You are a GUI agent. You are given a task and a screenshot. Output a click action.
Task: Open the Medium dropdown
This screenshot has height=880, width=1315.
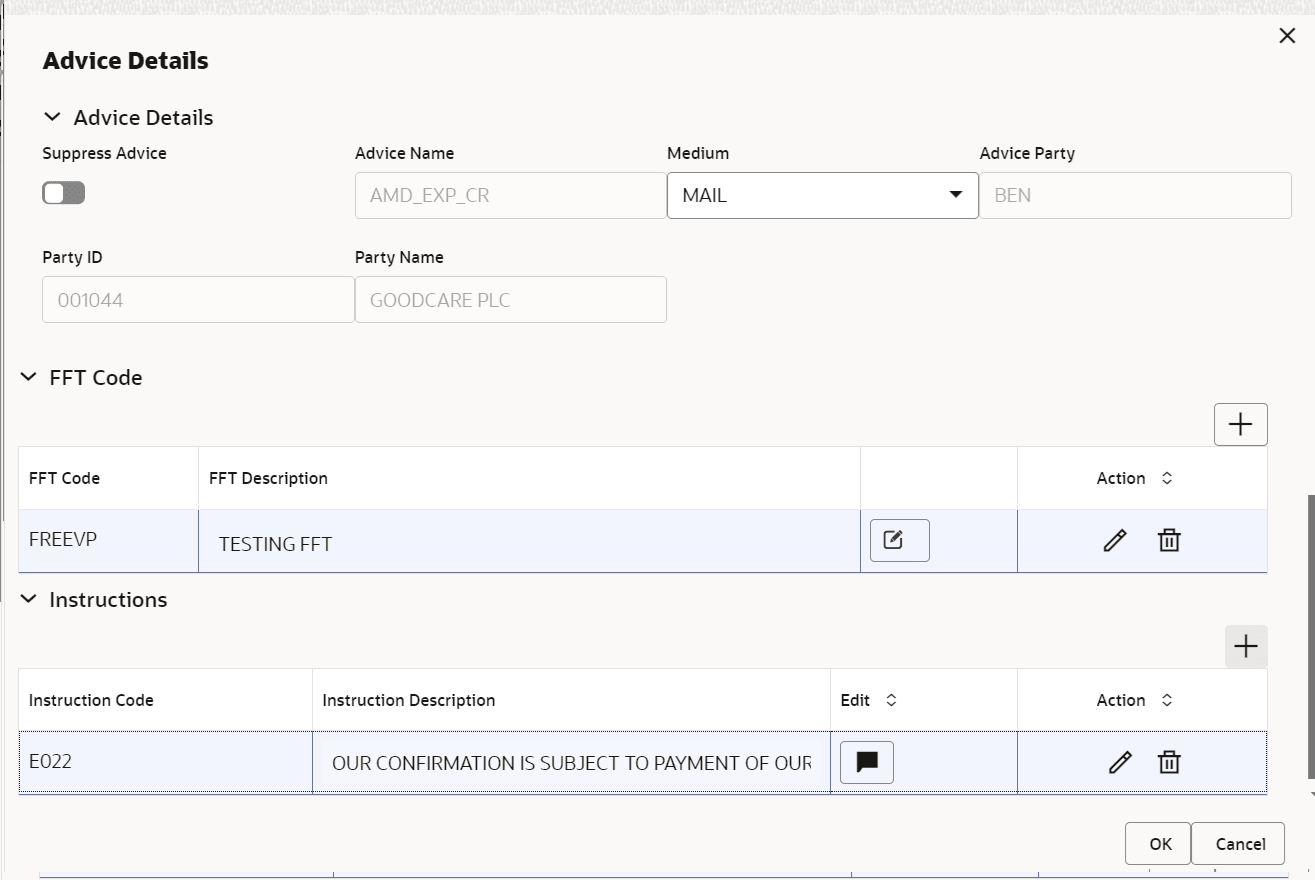[953, 195]
